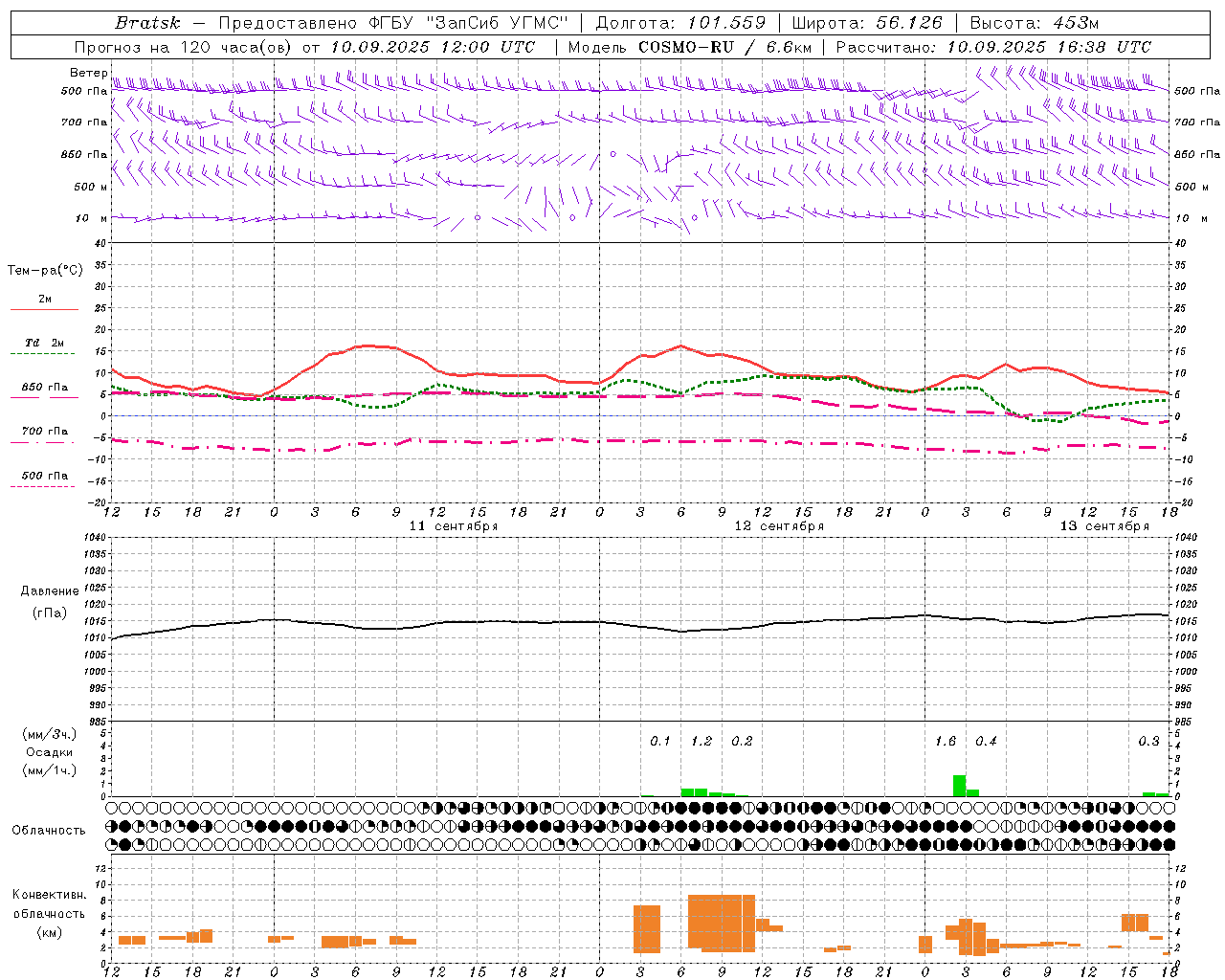
Task: Click the '10.09.2025 12:00 UTC' start time
Action: [433, 47]
